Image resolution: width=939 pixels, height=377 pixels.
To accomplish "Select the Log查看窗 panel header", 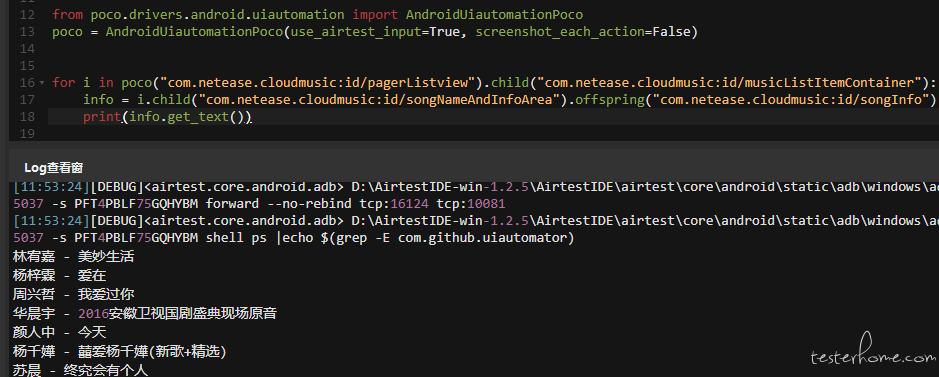I will coord(53,168).
